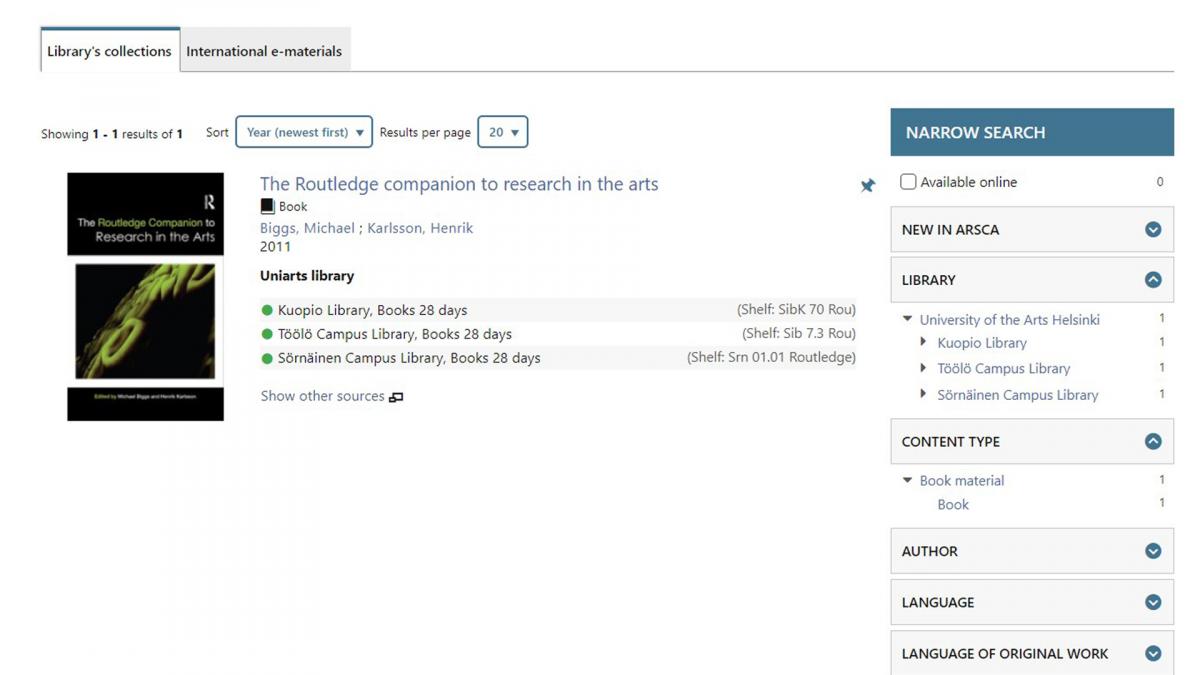1200x675 pixels.
Task: Filter by Sörnäinen Campus Library facet
Action: [1017, 395]
